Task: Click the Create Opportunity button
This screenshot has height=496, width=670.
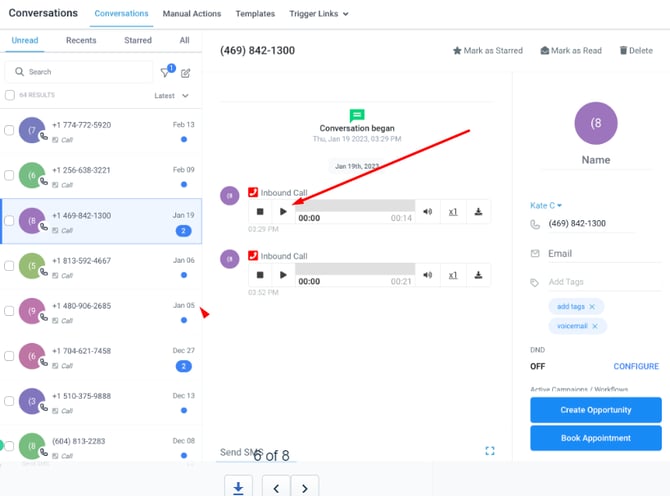Action: (595, 410)
